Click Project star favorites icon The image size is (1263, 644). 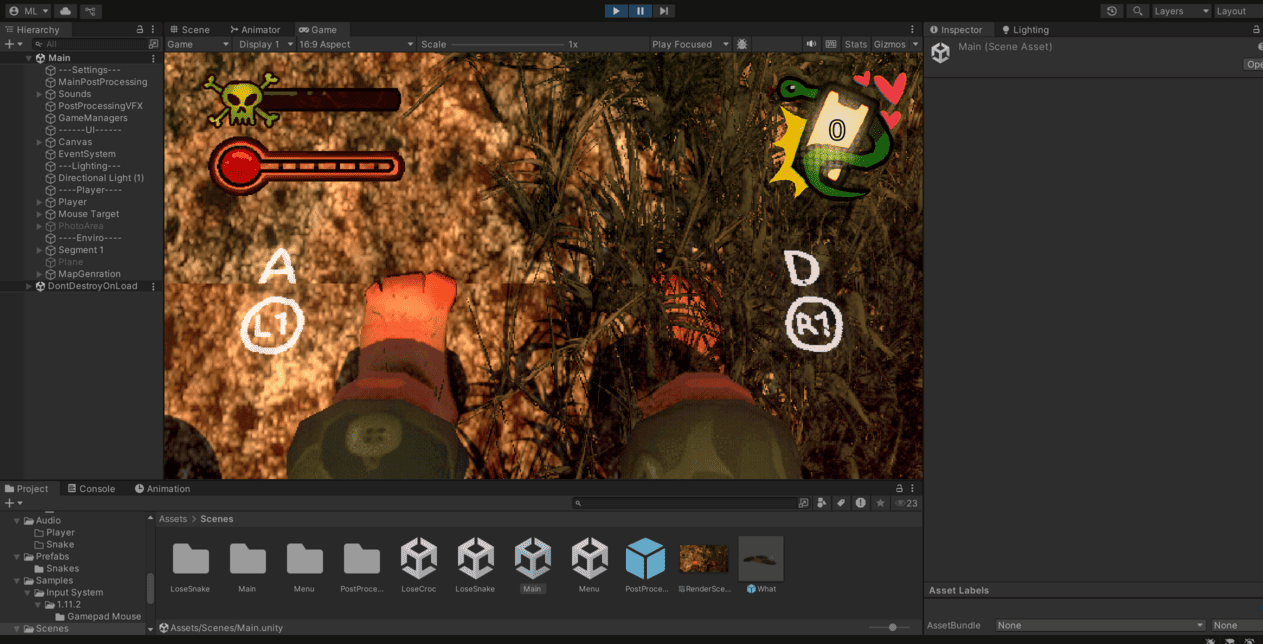pos(880,503)
